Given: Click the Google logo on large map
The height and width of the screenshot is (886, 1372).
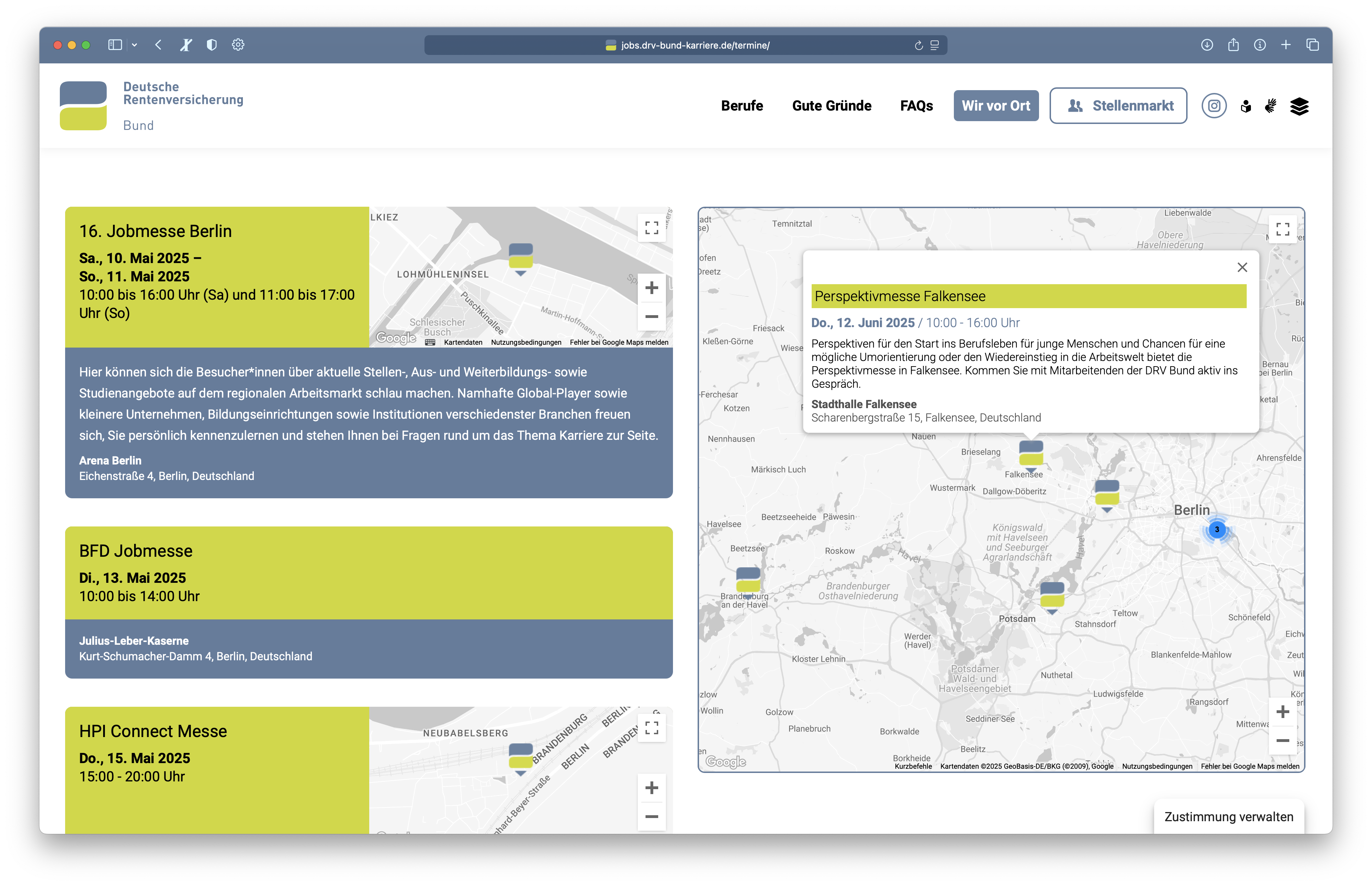Looking at the screenshot, I should coord(725,762).
